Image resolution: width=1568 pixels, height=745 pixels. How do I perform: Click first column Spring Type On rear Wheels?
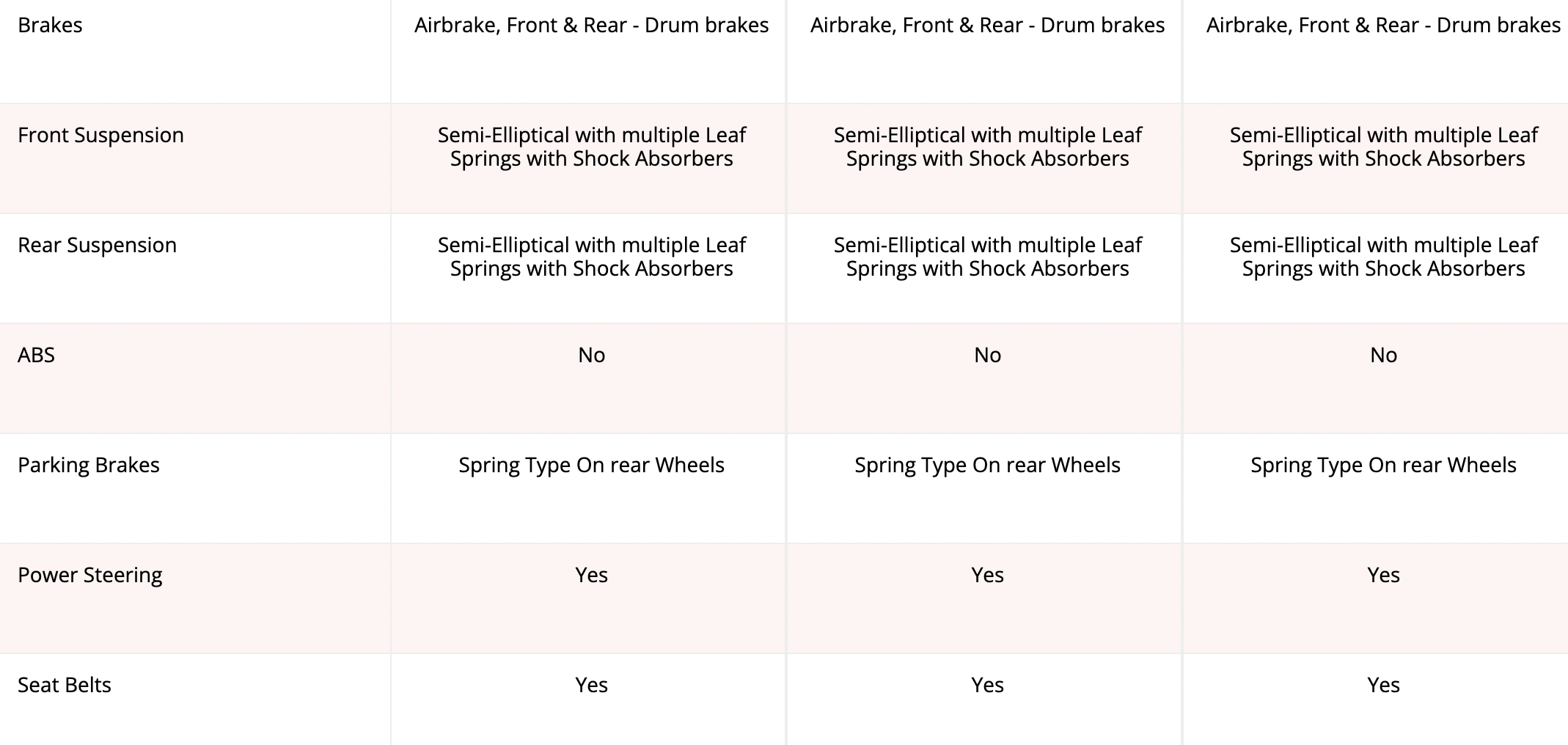(591, 465)
